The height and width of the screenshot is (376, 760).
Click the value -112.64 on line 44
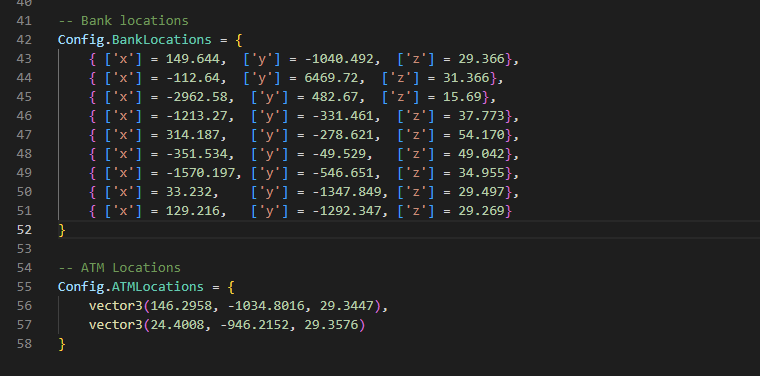tap(192, 78)
